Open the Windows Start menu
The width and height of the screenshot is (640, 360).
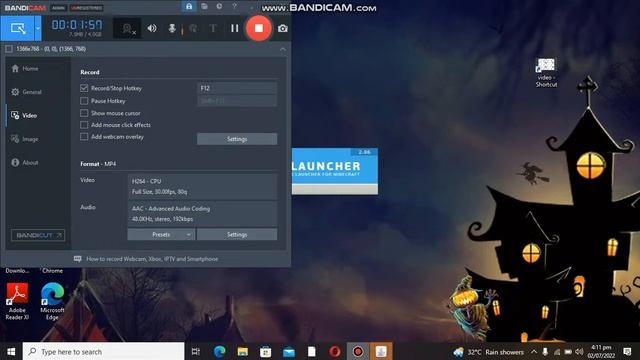click(x=11, y=351)
